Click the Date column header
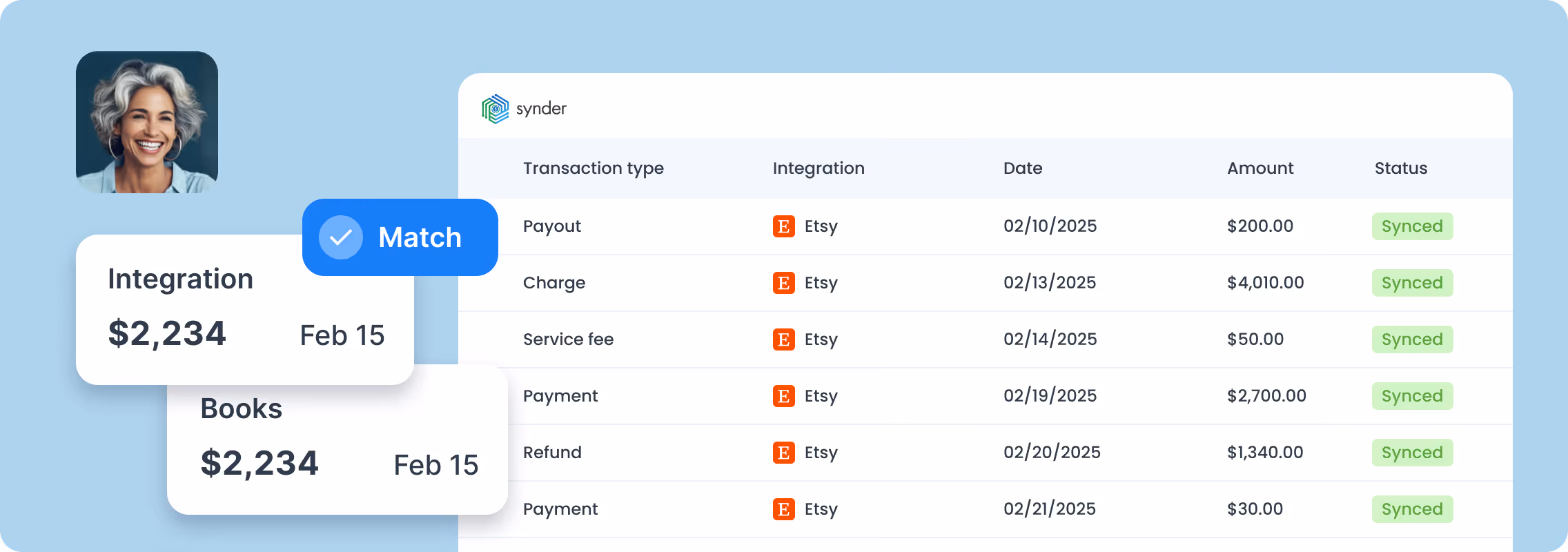This screenshot has height=552, width=1568. (x=1023, y=168)
